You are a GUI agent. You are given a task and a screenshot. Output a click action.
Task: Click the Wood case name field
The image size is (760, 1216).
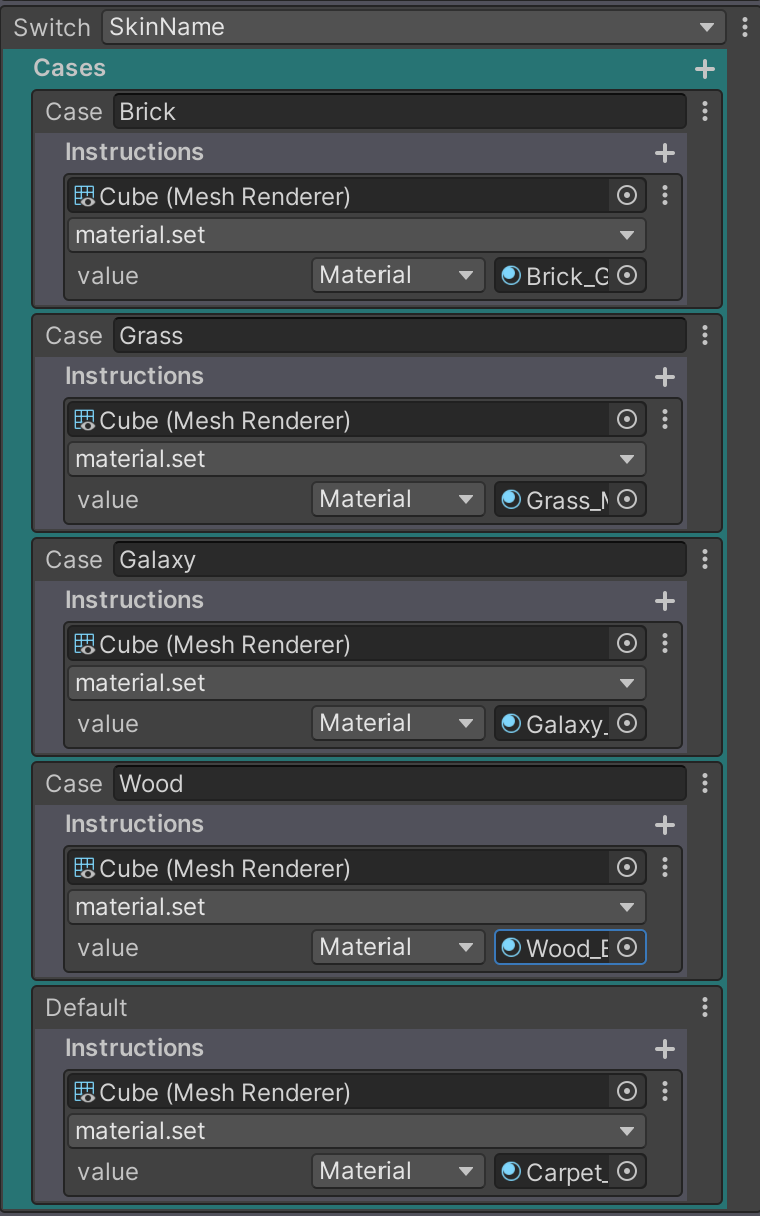click(x=400, y=784)
